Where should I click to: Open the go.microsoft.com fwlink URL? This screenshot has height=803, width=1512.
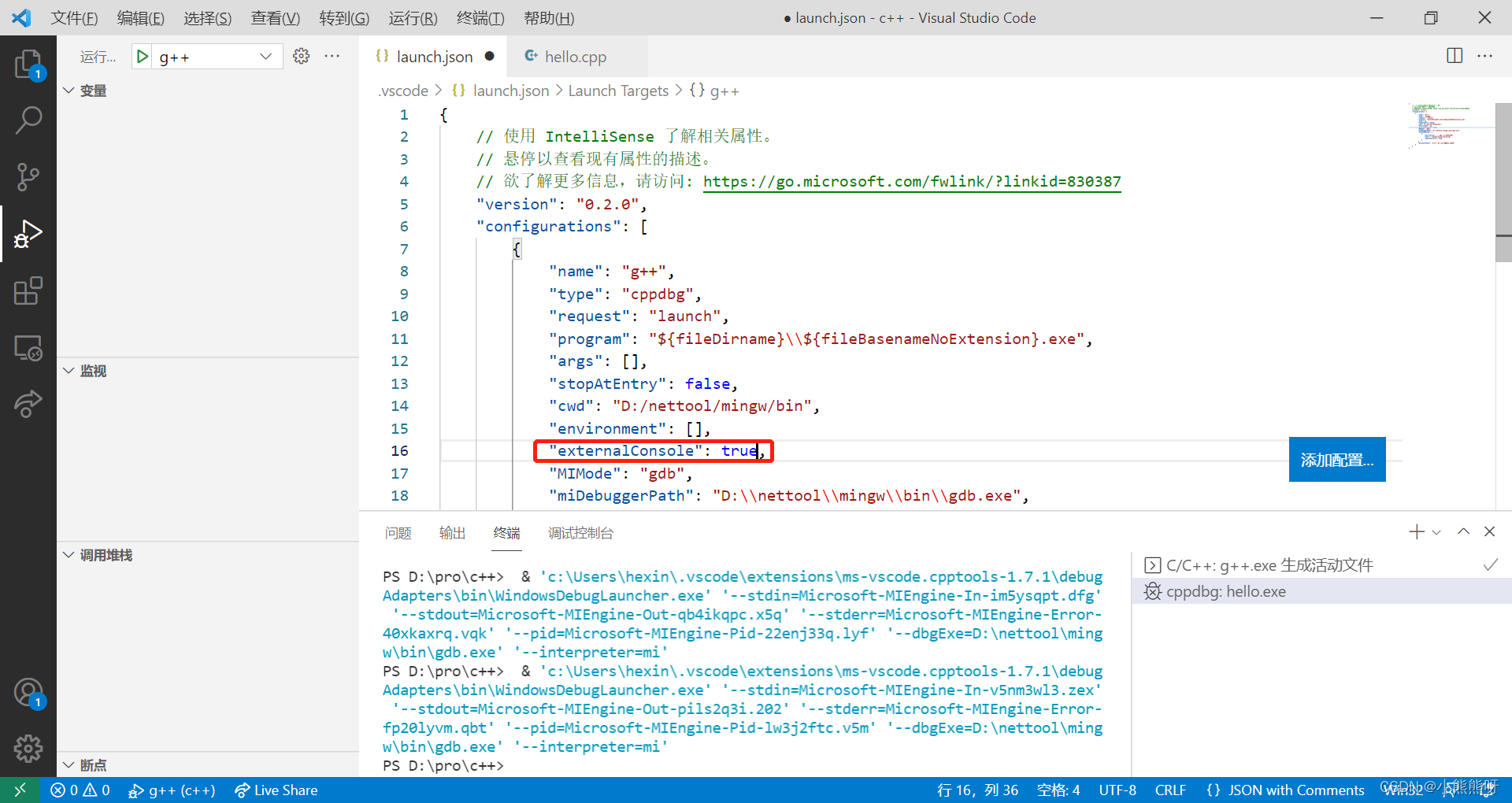point(912,182)
